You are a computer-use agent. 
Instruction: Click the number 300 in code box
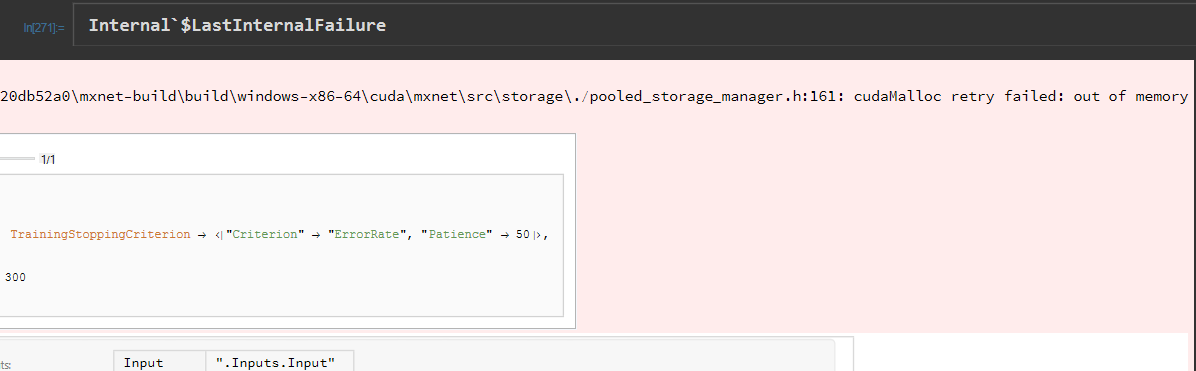pos(15,278)
